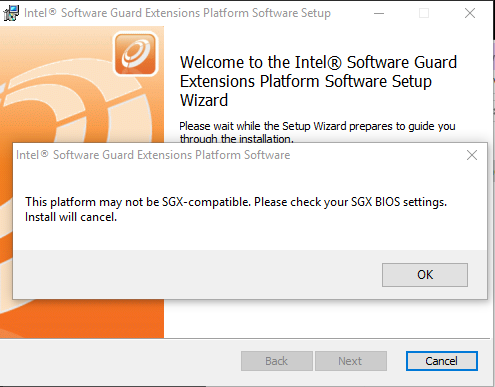Click the disabled Next button
The image size is (495, 387).
(x=351, y=361)
